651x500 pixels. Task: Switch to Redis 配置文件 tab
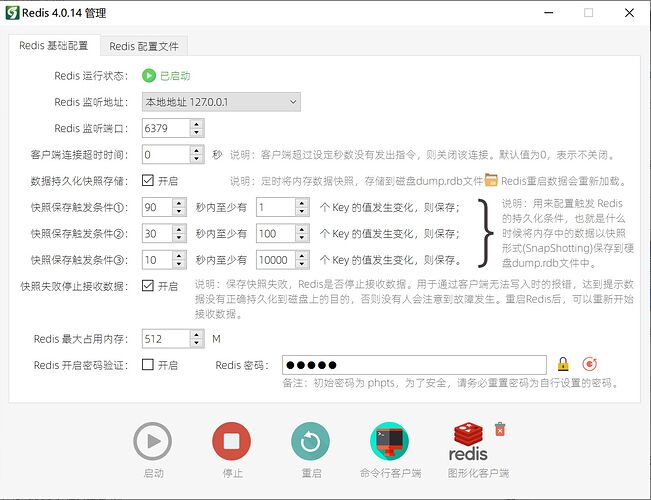[x=144, y=46]
